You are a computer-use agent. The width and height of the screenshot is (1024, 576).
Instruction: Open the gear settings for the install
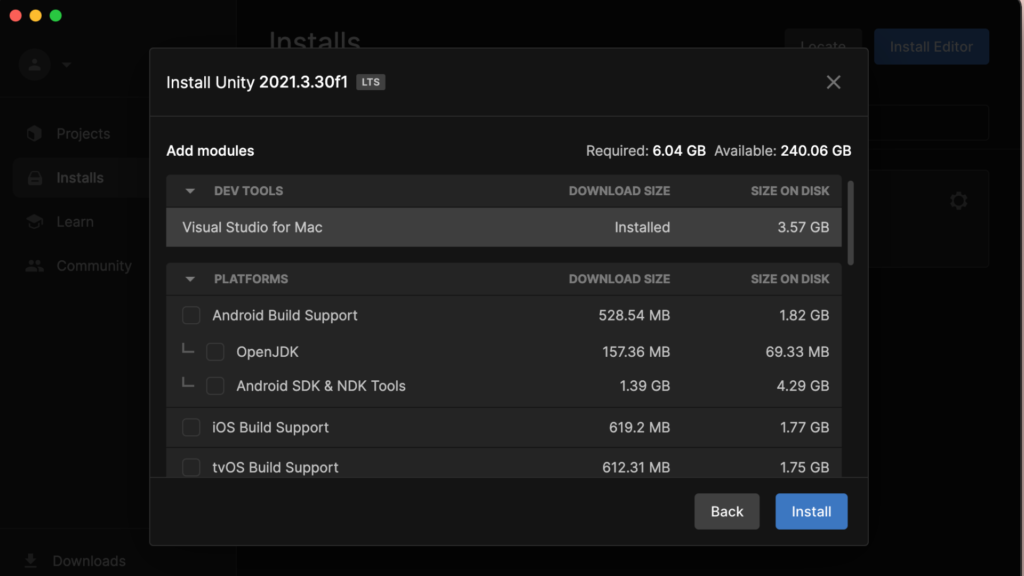[x=958, y=200]
